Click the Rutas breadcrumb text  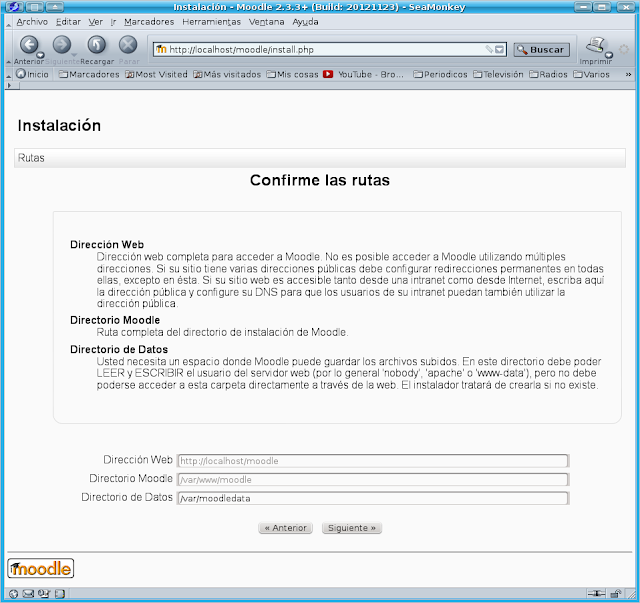[31, 158]
